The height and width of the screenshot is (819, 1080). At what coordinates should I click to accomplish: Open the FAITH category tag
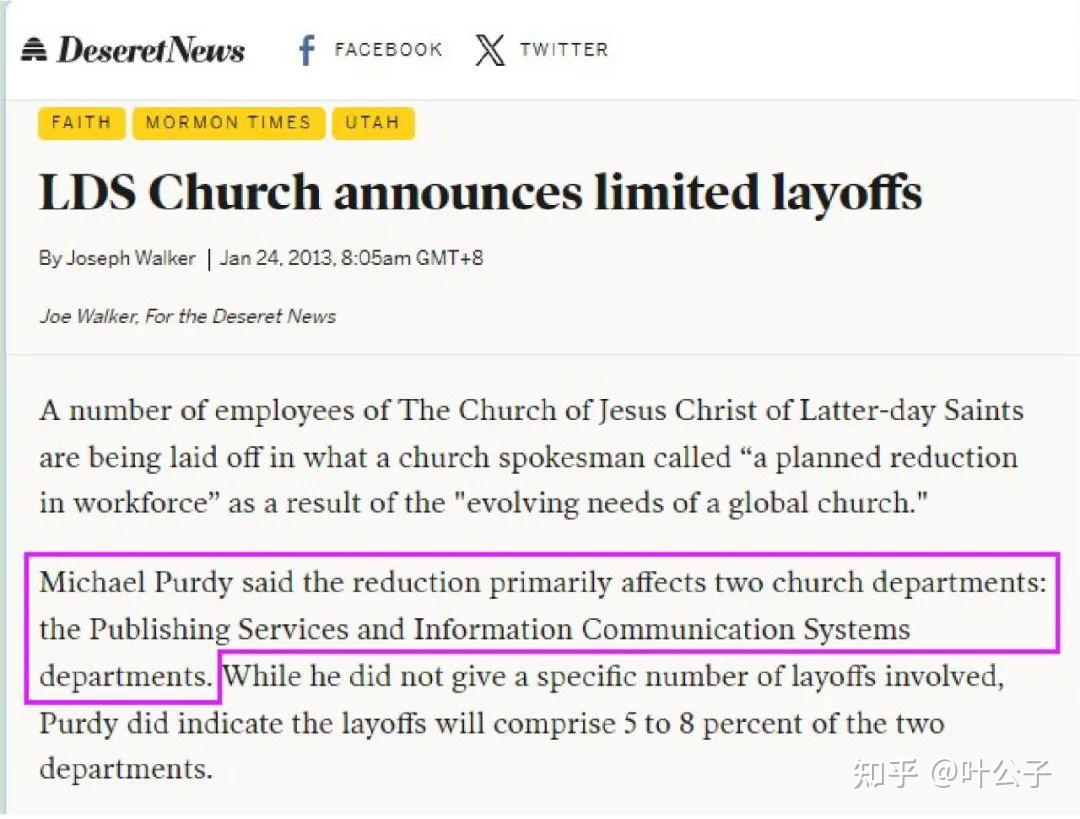[x=81, y=123]
